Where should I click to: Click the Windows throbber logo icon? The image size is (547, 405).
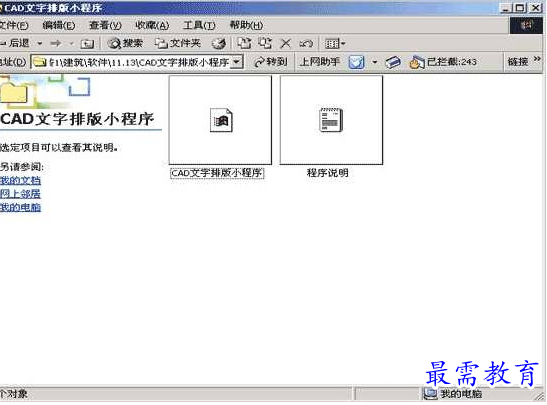pos(526,25)
